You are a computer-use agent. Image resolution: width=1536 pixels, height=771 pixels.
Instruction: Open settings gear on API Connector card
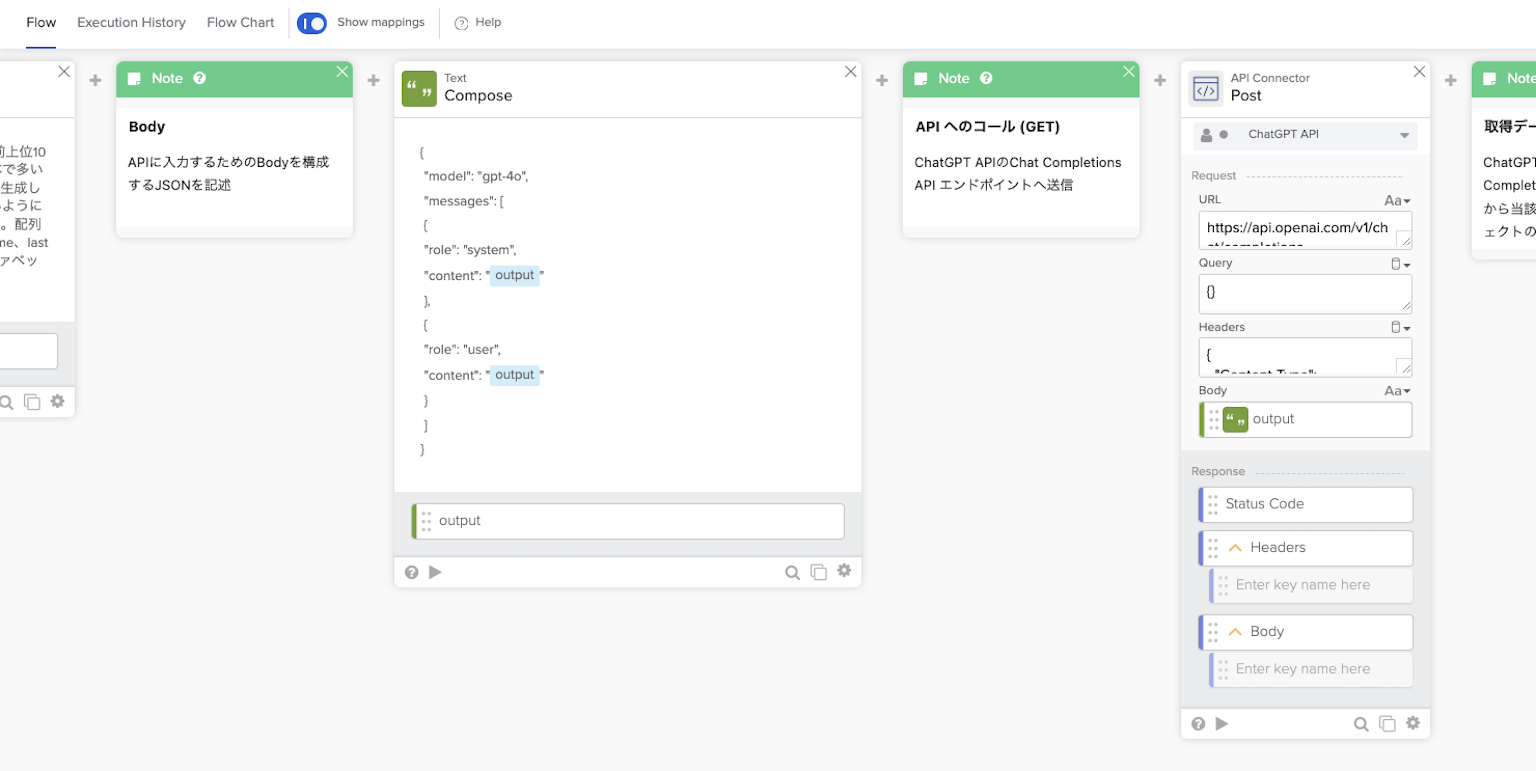[x=1412, y=723]
